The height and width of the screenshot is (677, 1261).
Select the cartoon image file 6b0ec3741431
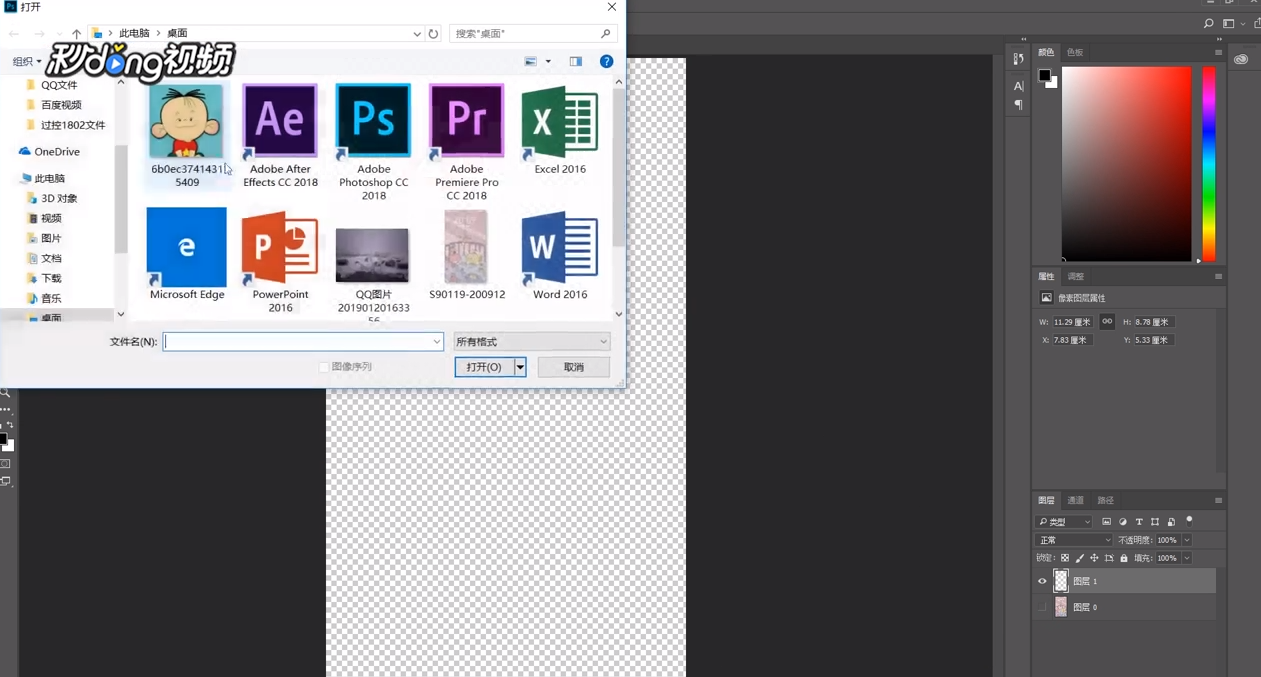click(x=187, y=135)
